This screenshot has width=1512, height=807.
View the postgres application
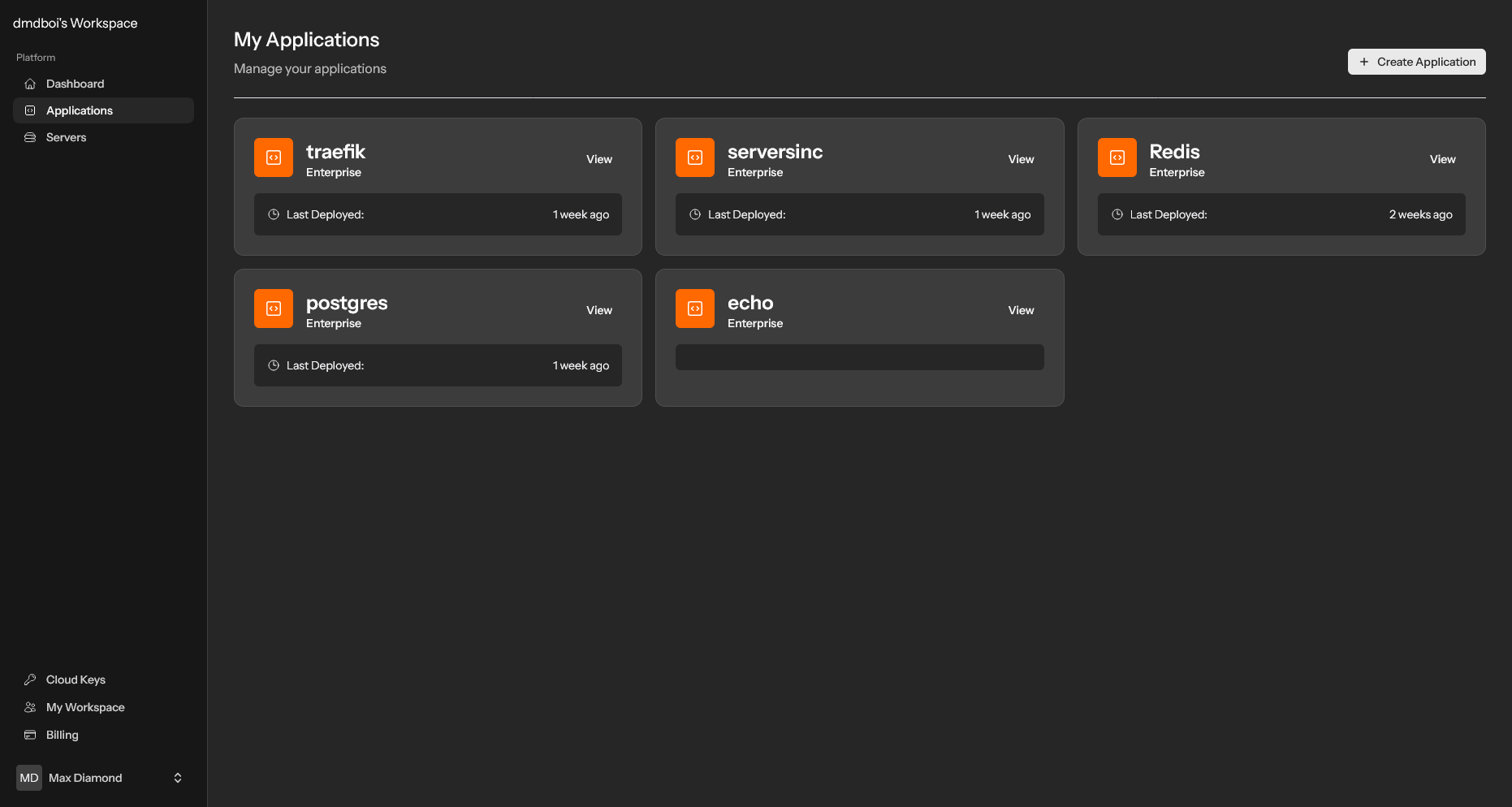pos(599,310)
